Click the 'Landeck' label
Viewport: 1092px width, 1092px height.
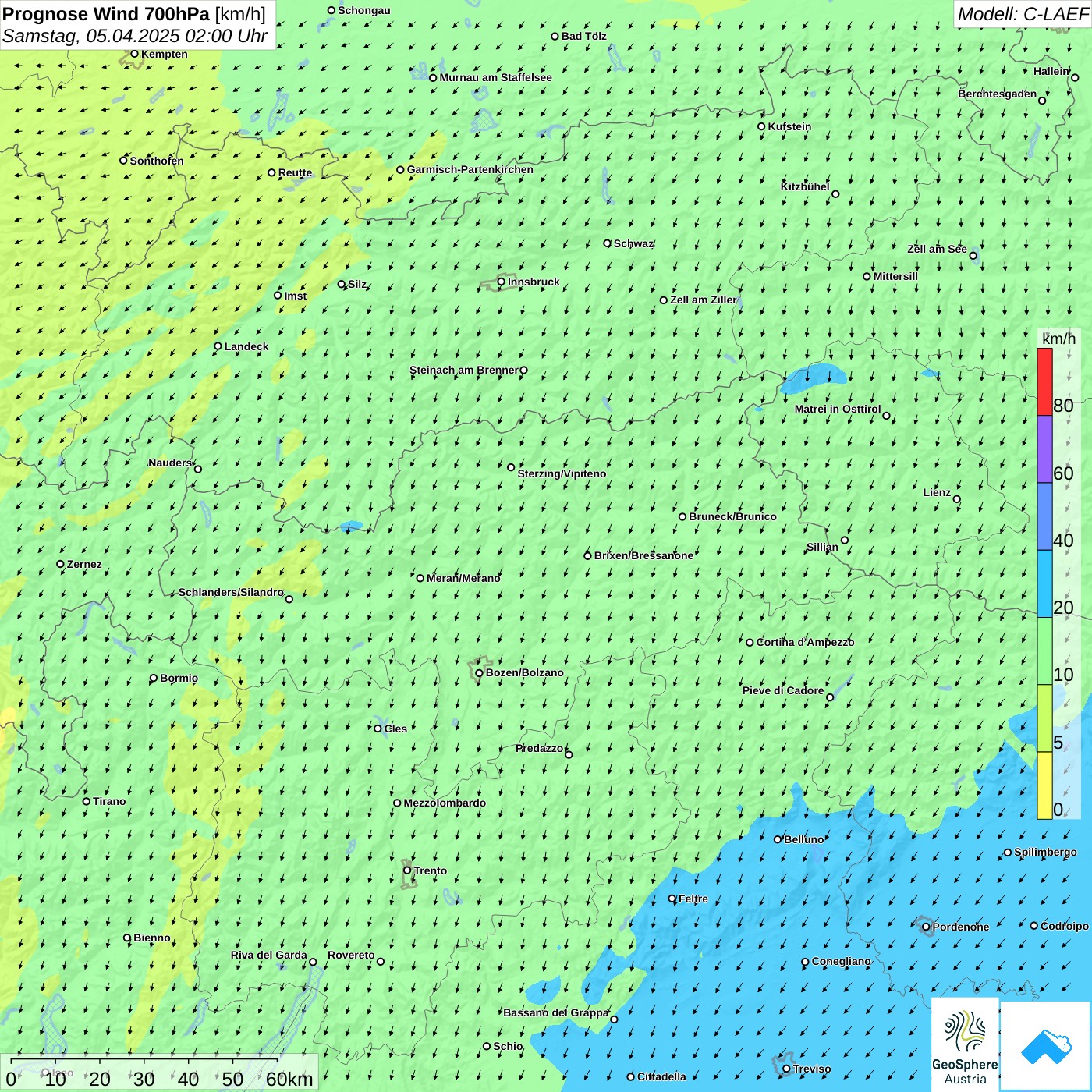point(246,346)
